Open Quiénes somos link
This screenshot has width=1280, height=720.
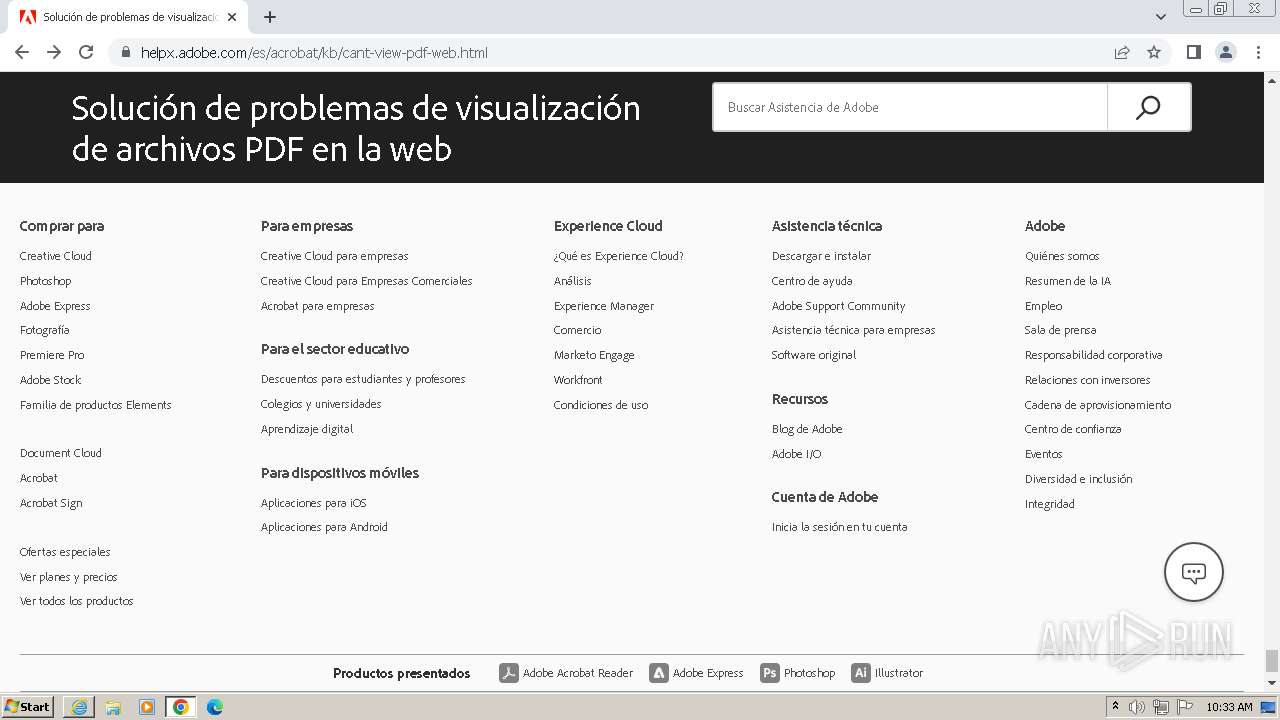tap(1062, 256)
